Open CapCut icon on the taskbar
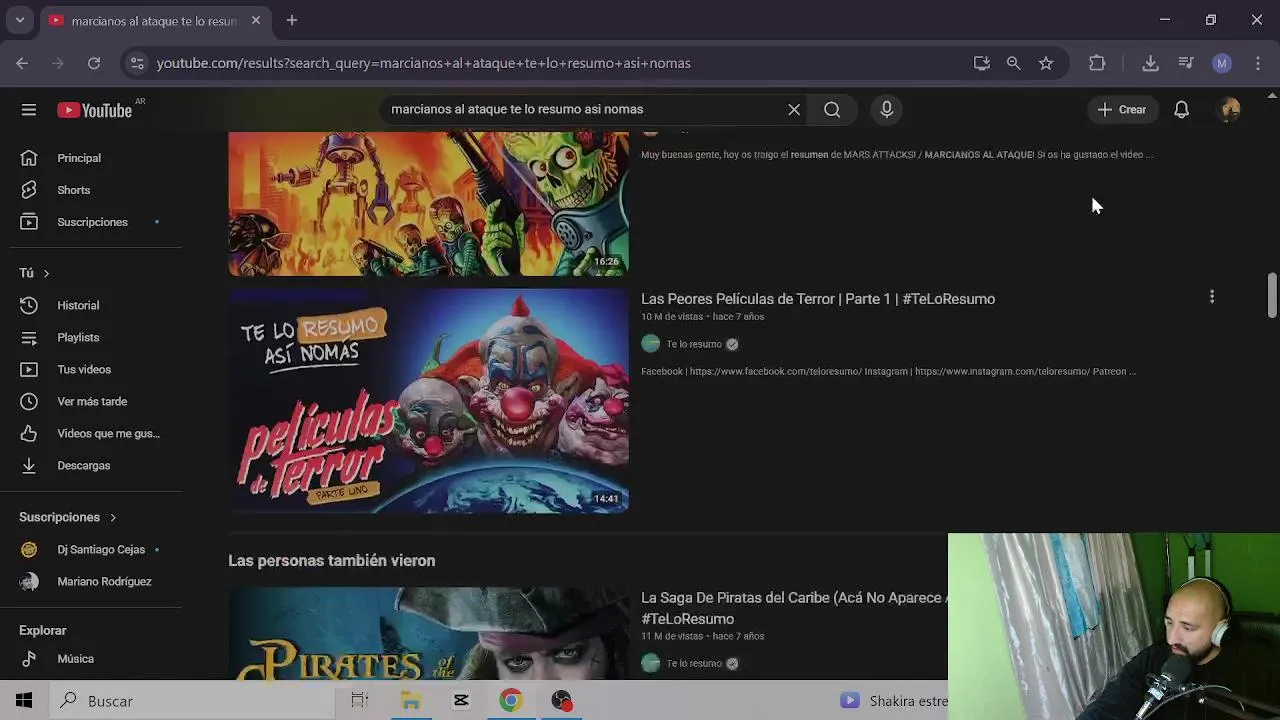Screen dimensions: 1280x720 click(x=461, y=701)
